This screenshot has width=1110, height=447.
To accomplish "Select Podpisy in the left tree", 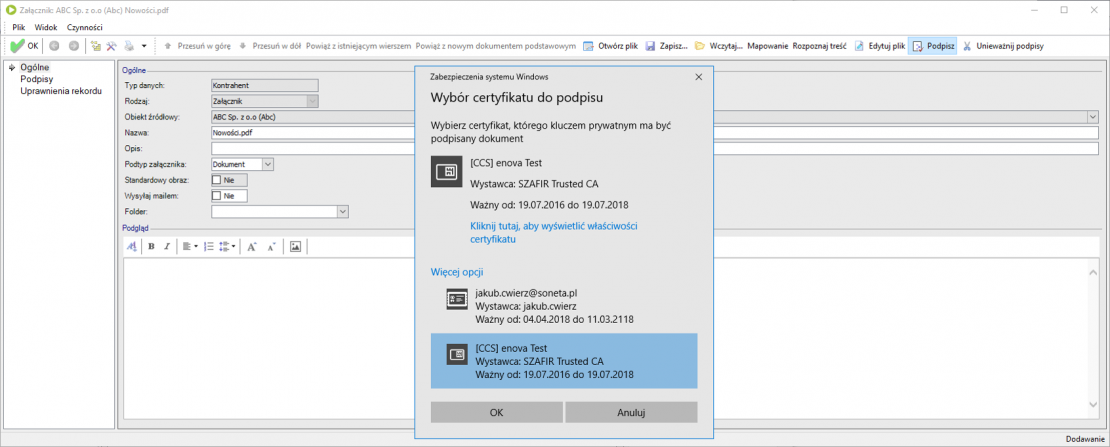I will tap(37, 79).
